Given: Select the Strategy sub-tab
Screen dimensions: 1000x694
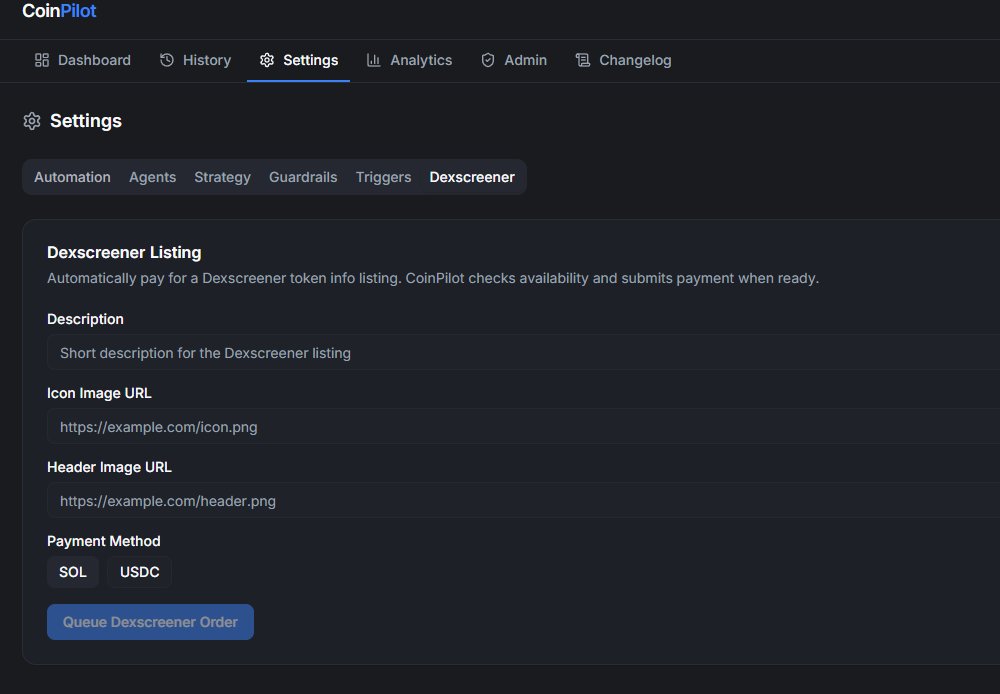Looking at the screenshot, I should click(223, 177).
